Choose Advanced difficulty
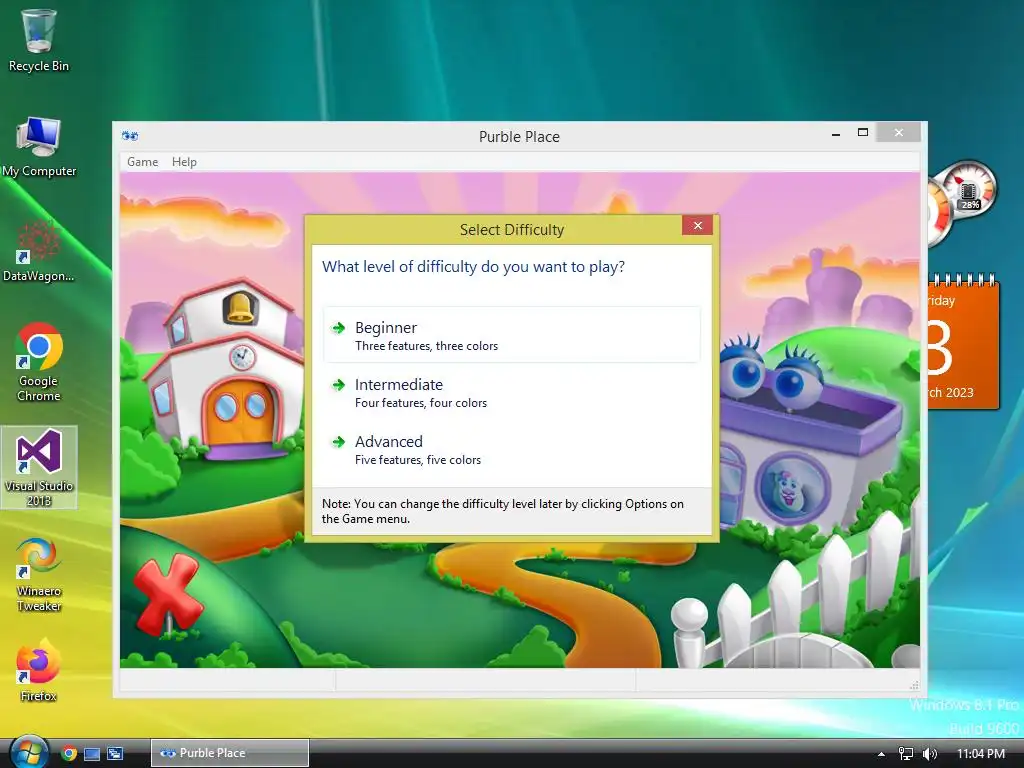This screenshot has height=768, width=1024. 512,449
